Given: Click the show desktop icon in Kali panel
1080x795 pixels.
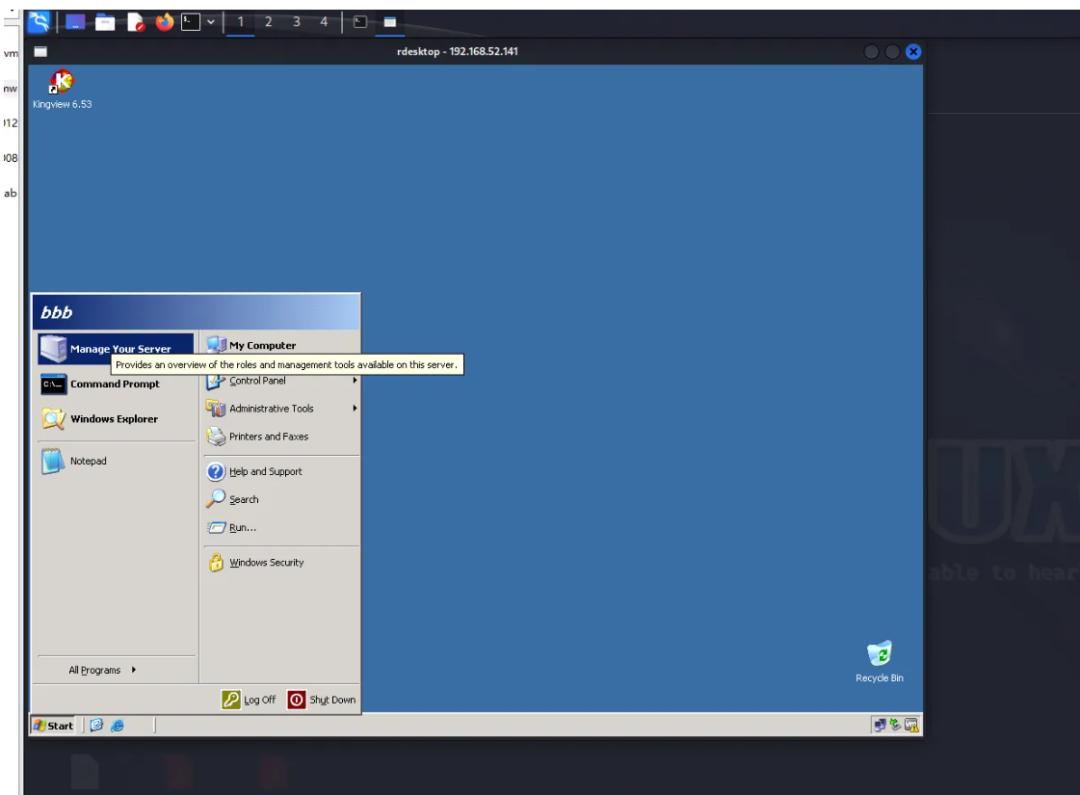Looking at the screenshot, I should pyautogui.click(x=75, y=22).
